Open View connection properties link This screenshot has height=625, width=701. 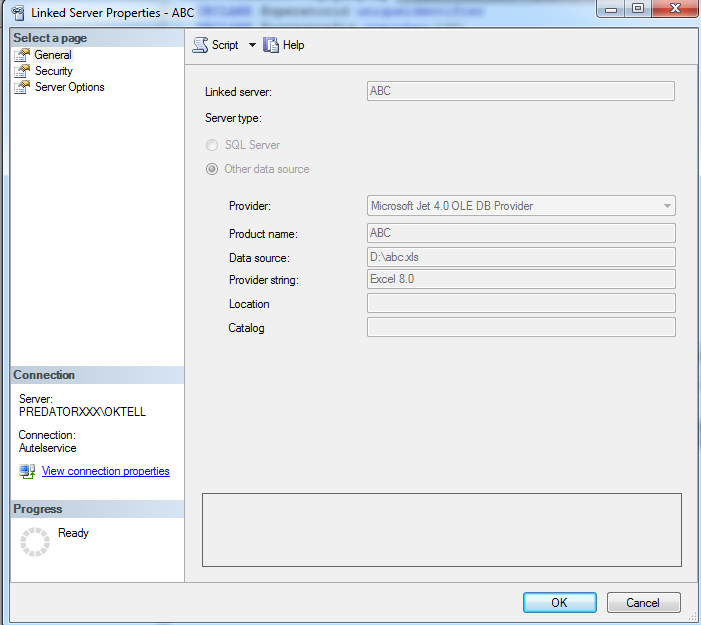[x=105, y=471]
